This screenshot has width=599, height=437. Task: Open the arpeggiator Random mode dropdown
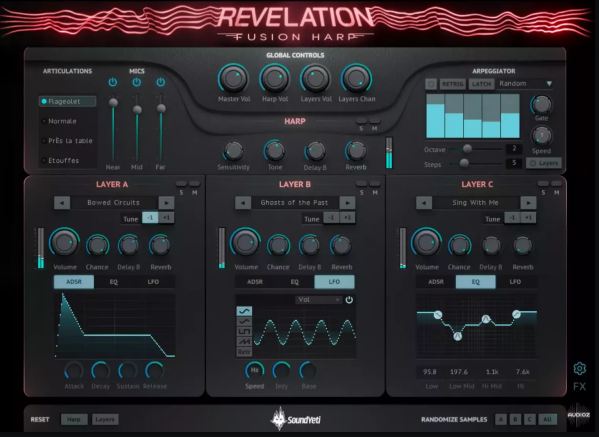coord(525,84)
